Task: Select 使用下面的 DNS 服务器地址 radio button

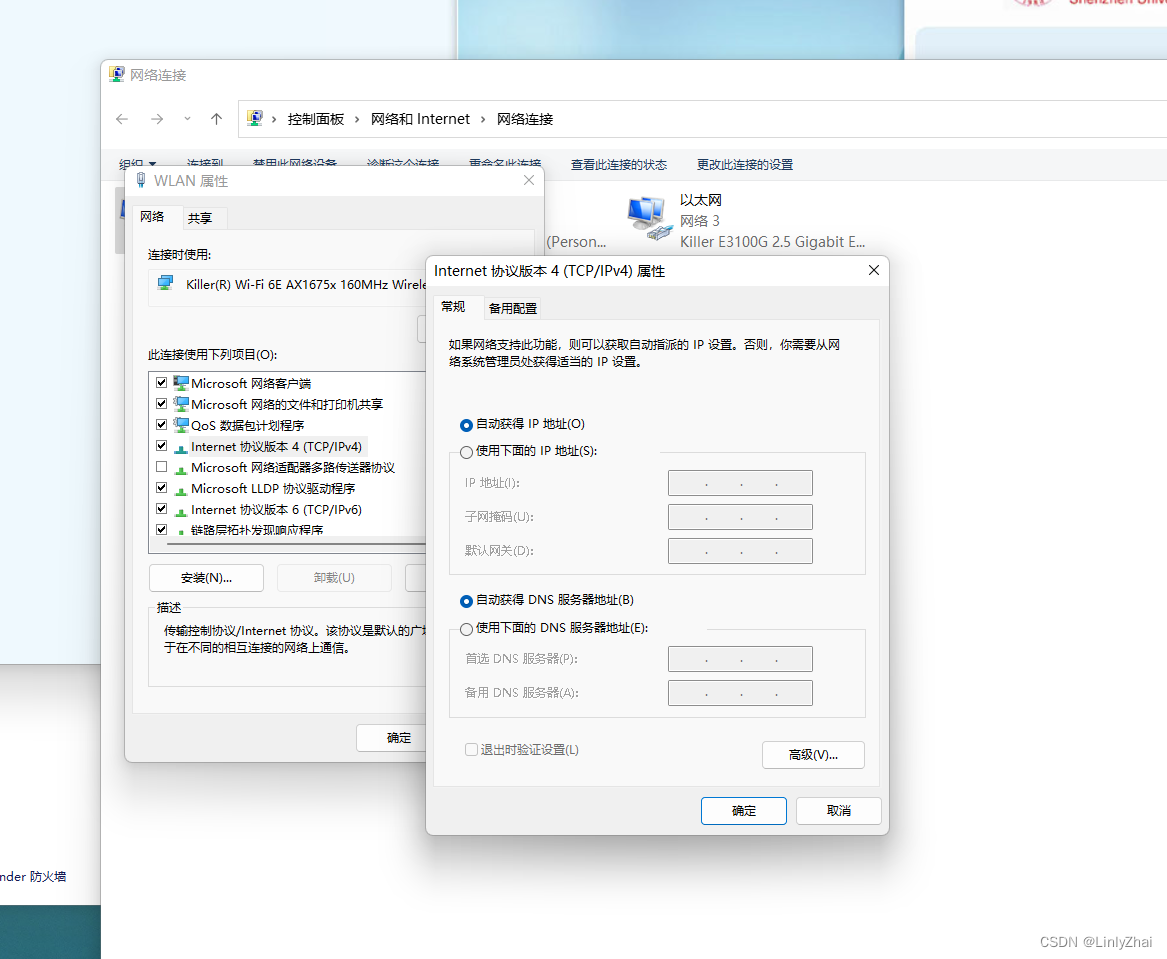Action: (x=466, y=629)
